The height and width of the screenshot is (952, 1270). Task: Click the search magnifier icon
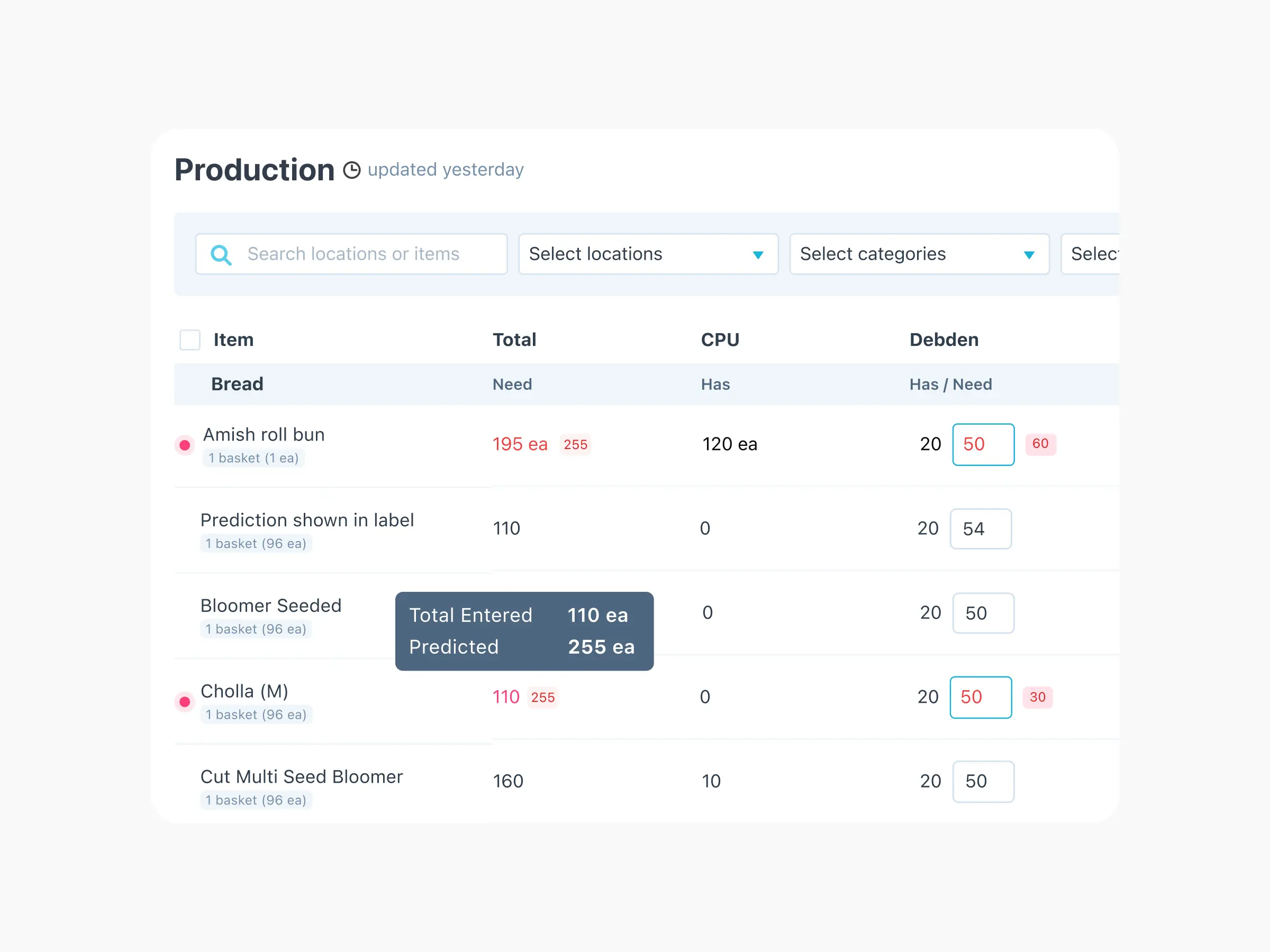(x=221, y=253)
